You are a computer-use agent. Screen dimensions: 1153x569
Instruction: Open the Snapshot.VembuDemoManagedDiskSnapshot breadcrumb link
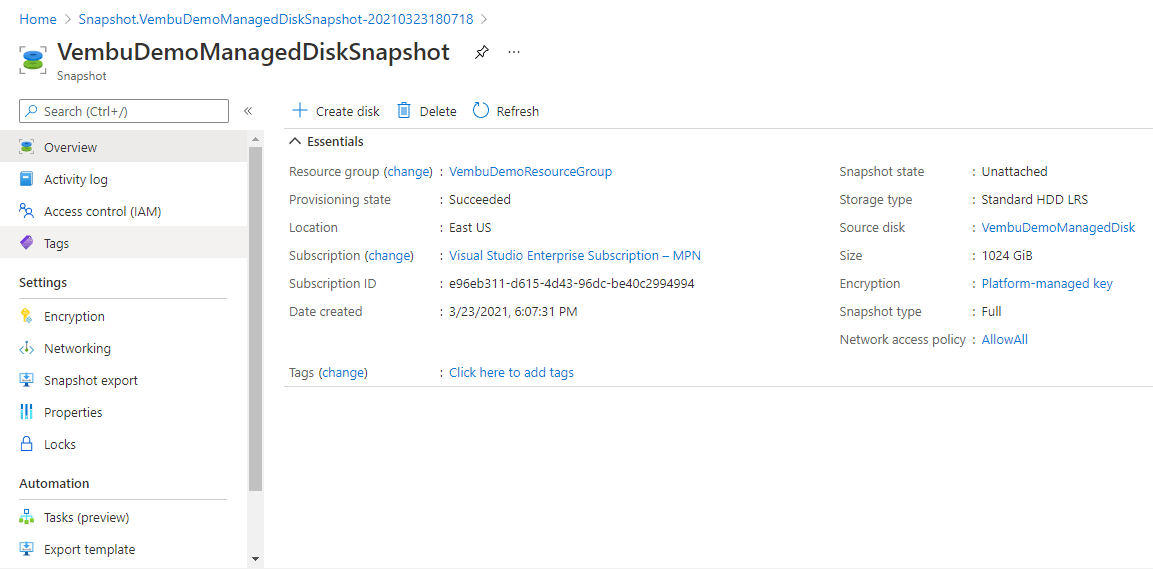276,19
